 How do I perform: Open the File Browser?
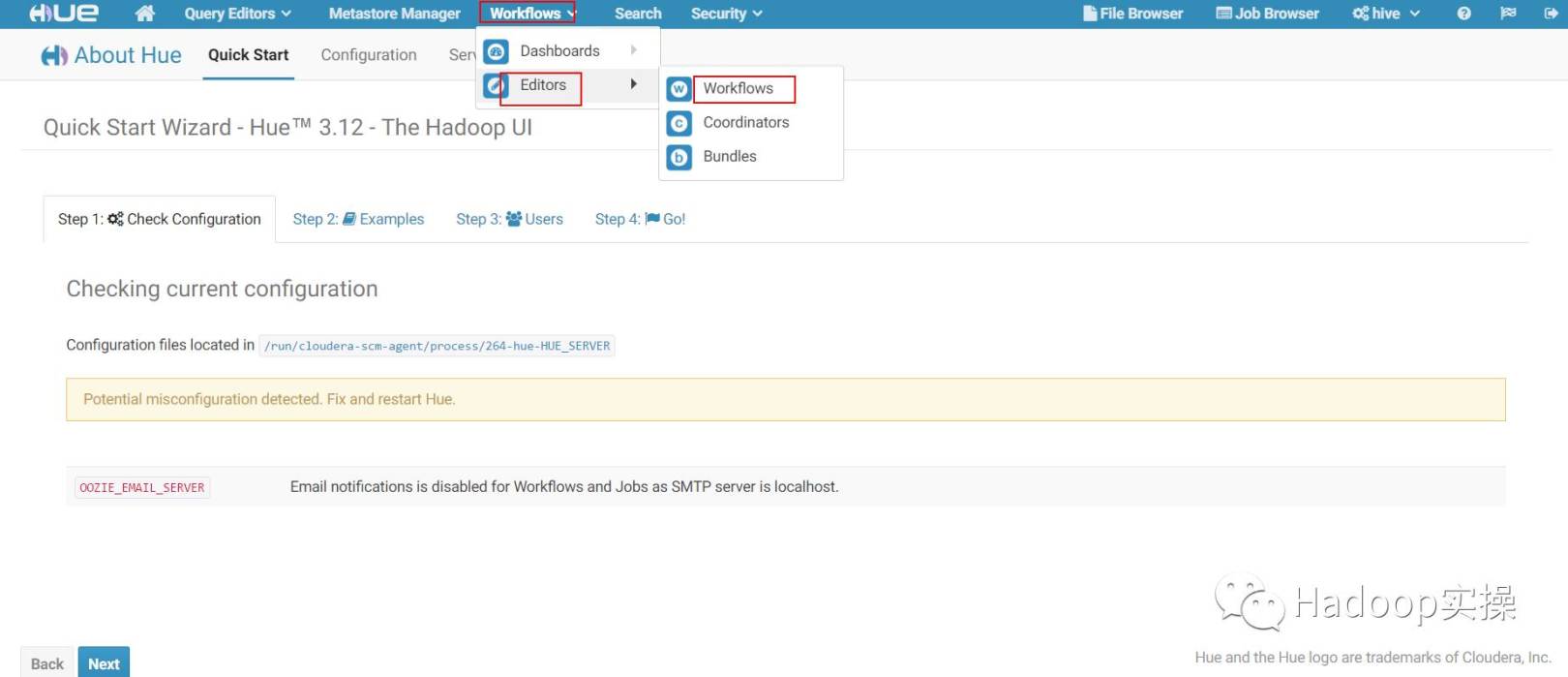(x=1132, y=14)
